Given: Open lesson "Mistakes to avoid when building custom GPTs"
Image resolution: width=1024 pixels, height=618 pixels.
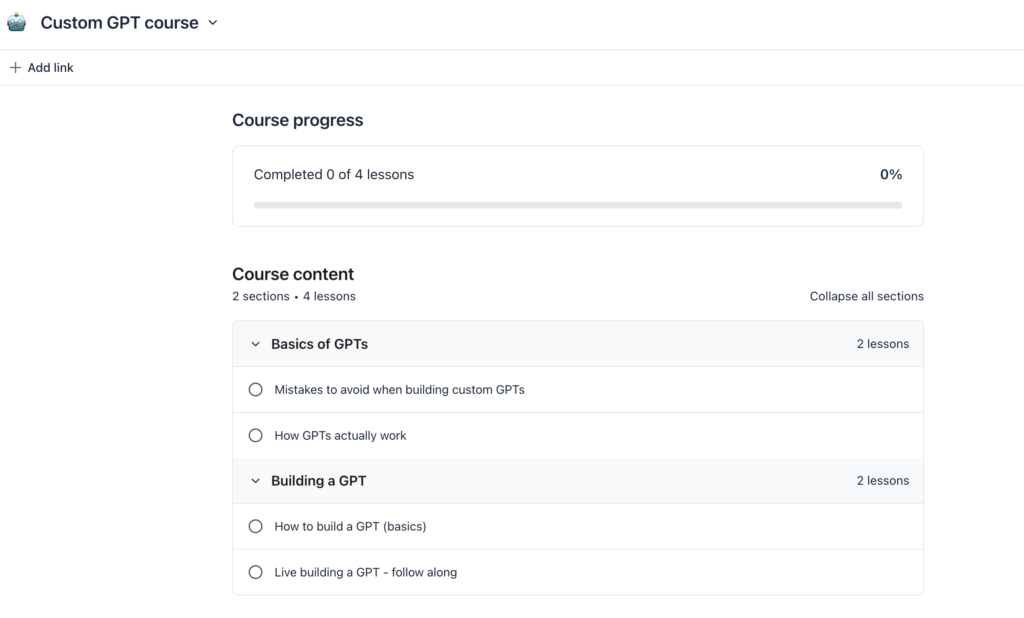Looking at the screenshot, I should pyautogui.click(x=399, y=390).
